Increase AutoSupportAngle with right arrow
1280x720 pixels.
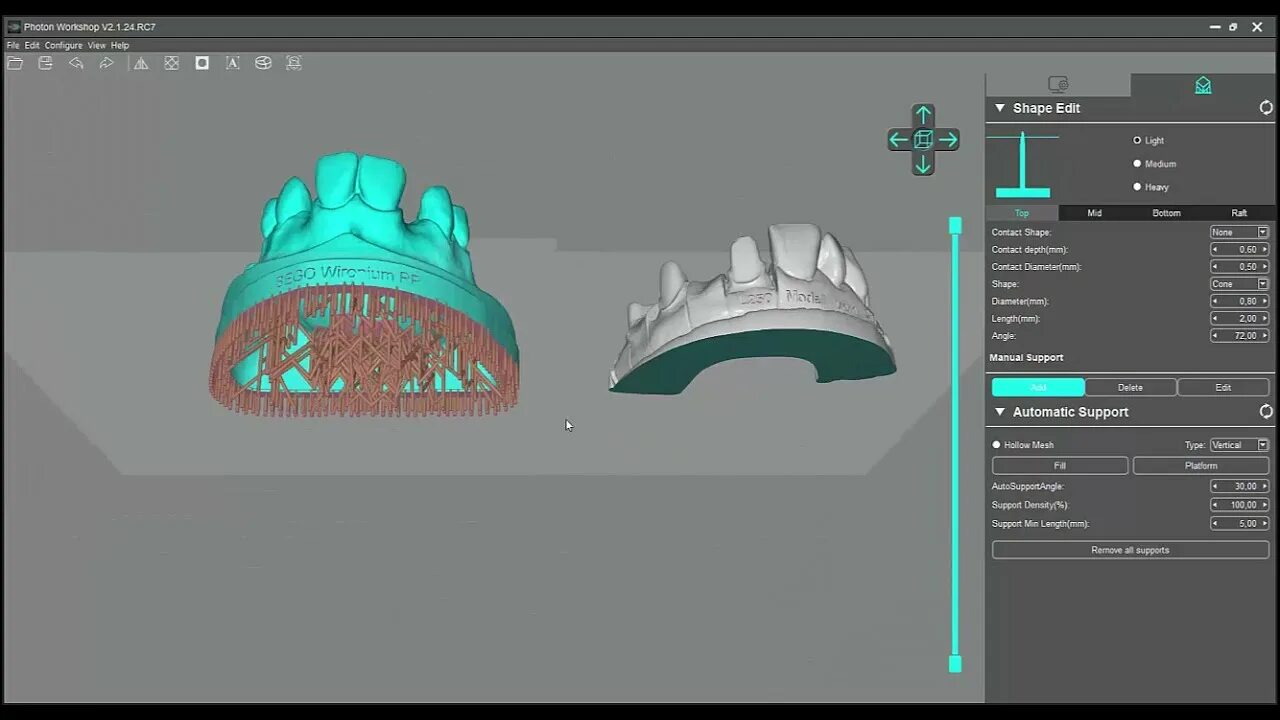[x=1264, y=486]
